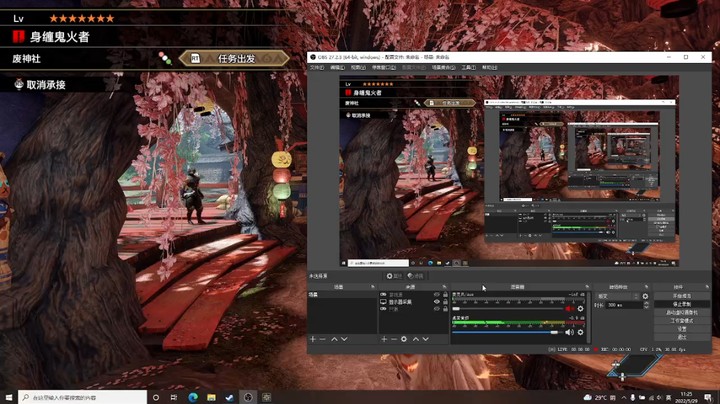
Task: Open the Windows Start menu
Action: tap(9, 397)
